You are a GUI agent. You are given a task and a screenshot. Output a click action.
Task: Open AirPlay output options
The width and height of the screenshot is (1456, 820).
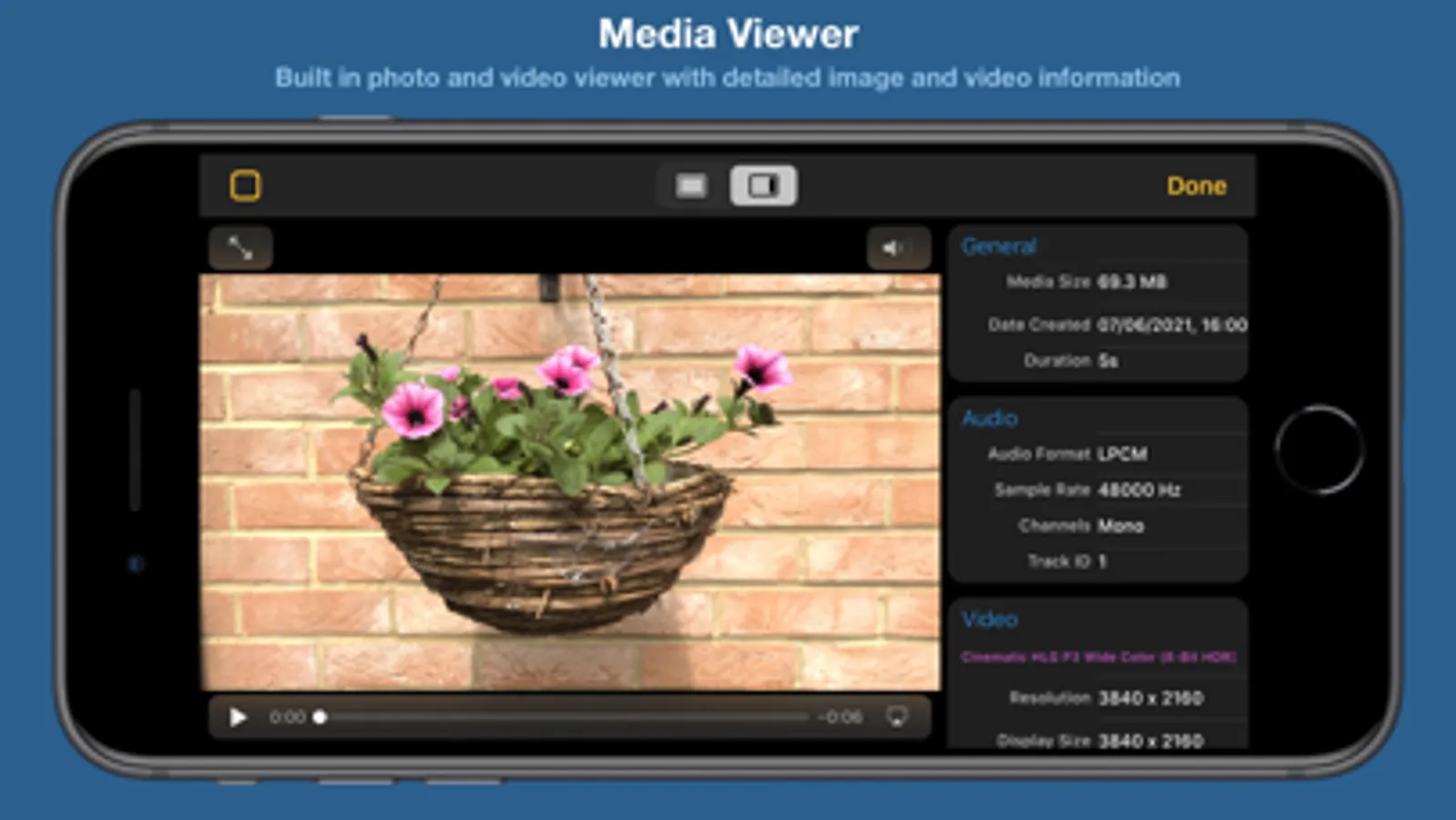(897, 717)
